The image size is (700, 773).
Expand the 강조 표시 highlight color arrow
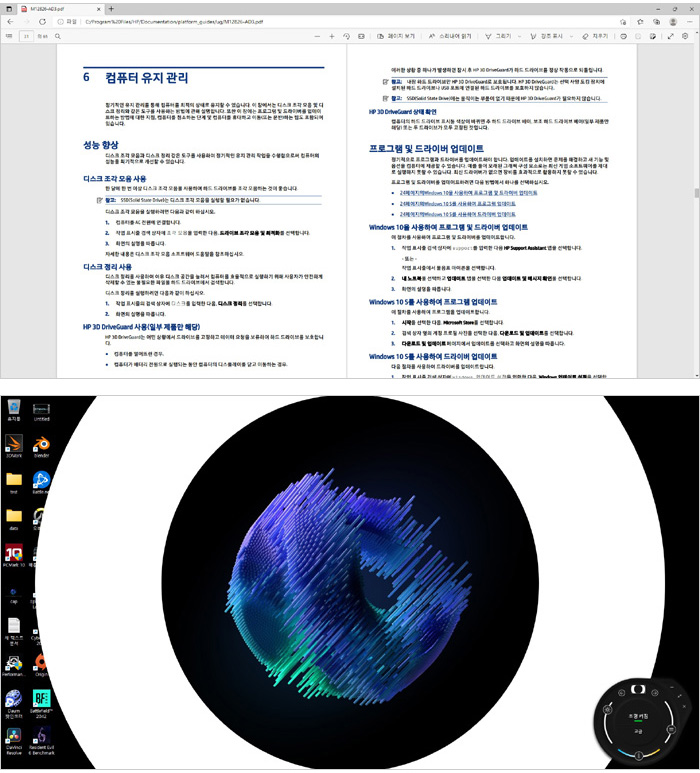click(571, 36)
